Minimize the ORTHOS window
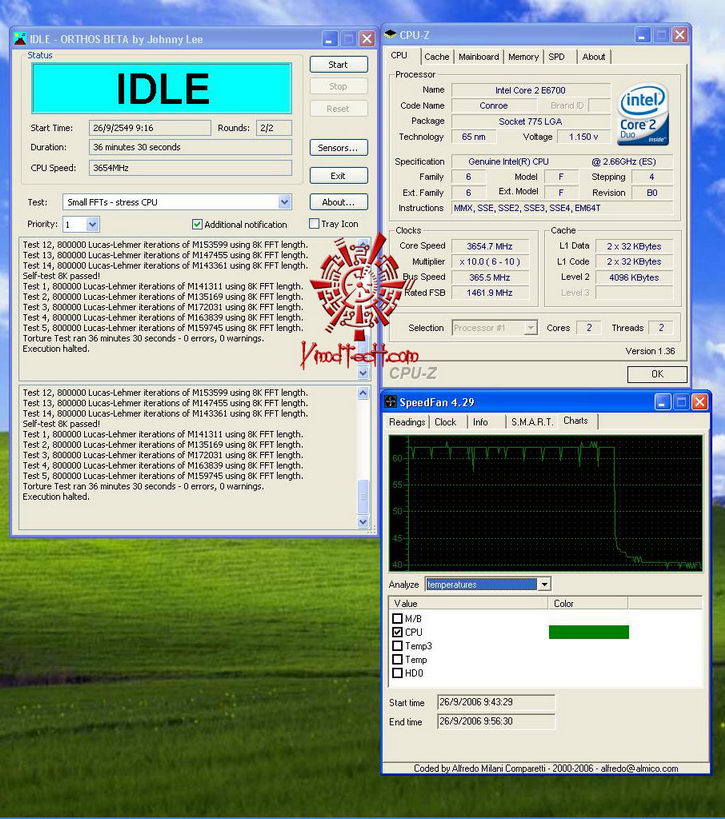The width and height of the screenshot is (725, 819). pyautogui.click(x=330, y=39)
